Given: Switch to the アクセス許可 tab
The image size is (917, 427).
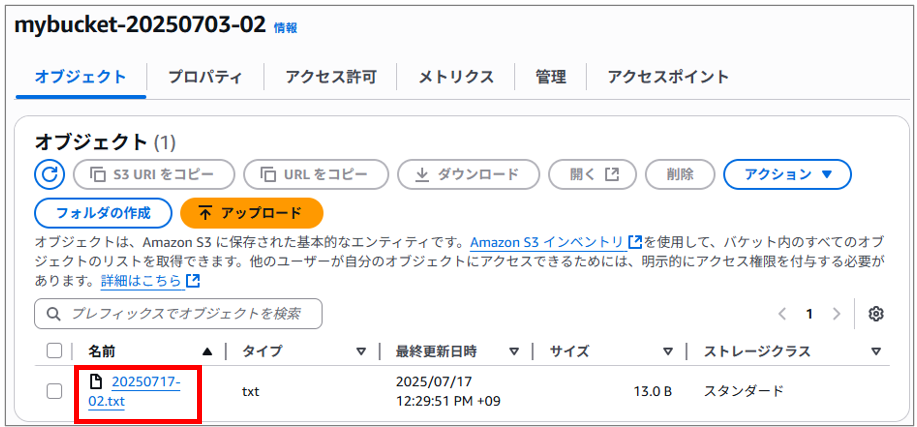Looking at the screenshot, I should pos(330,77).
